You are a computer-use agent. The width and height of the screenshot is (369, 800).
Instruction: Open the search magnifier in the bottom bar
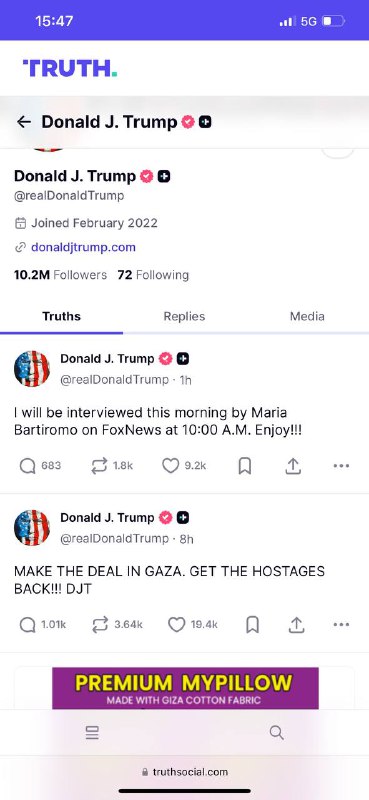[x=277, y=733]
